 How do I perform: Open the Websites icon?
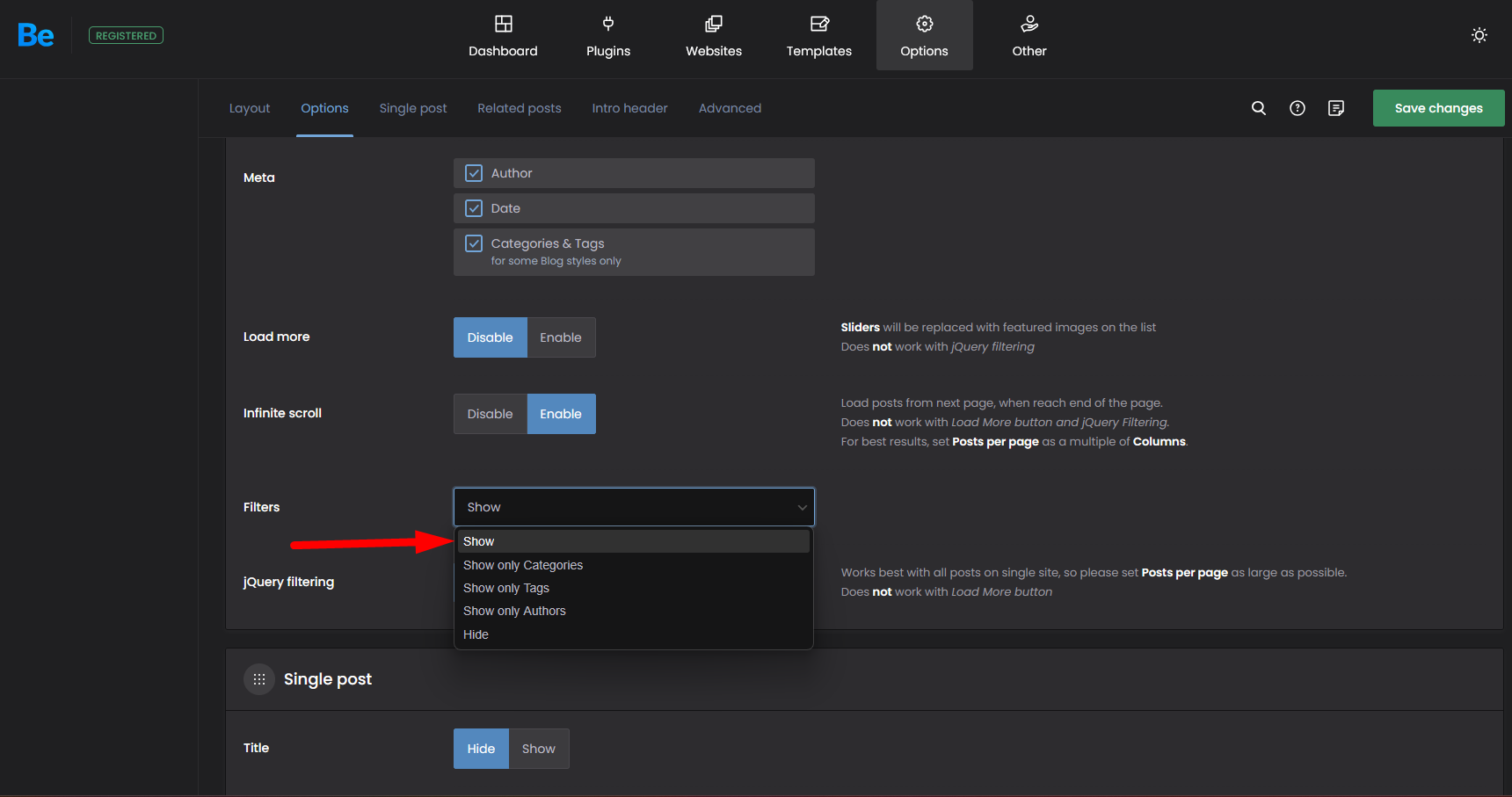714,24
